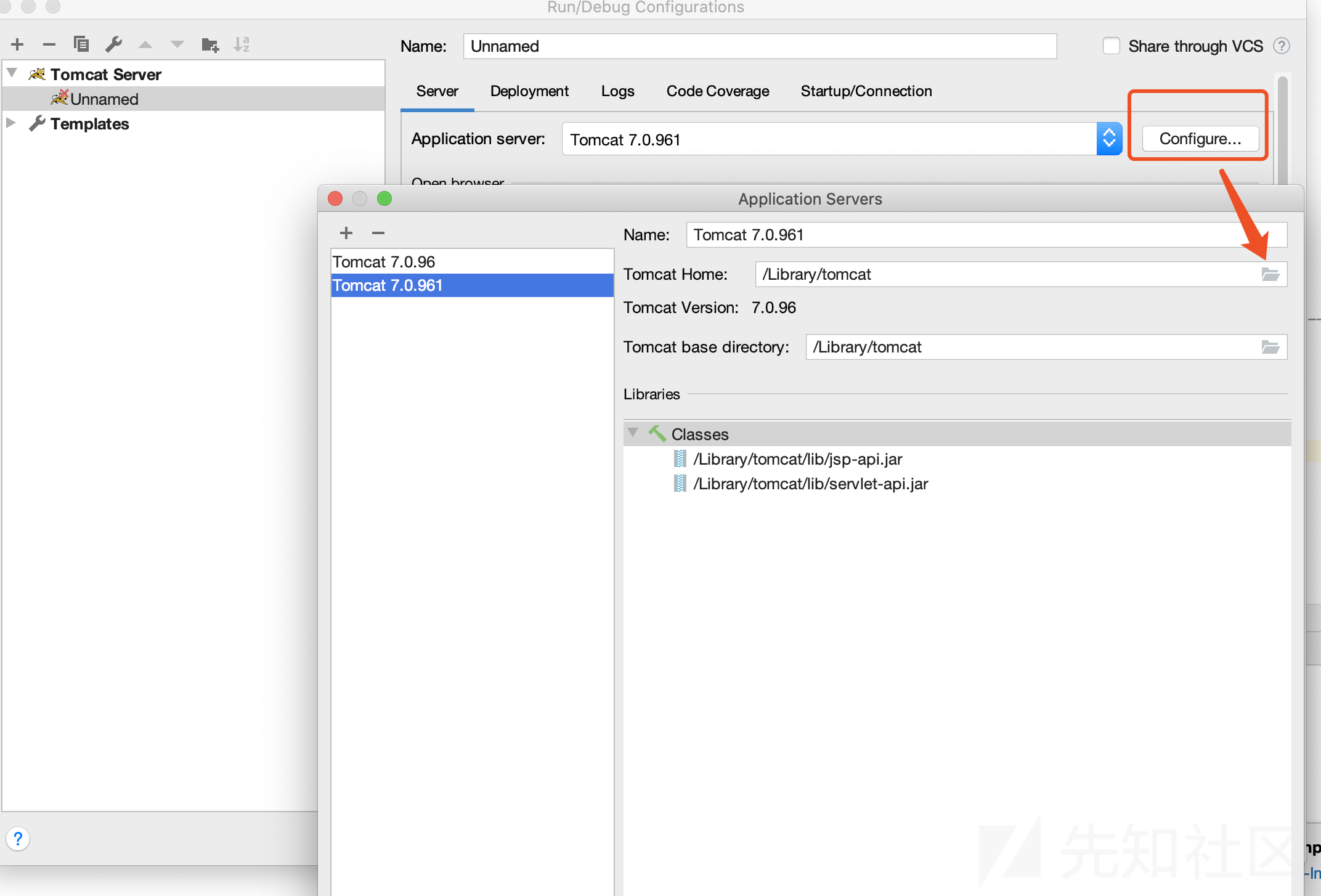1321x896 pixels.
Task: Remove selected run configuration with minus icon
Action: [49, 44]
